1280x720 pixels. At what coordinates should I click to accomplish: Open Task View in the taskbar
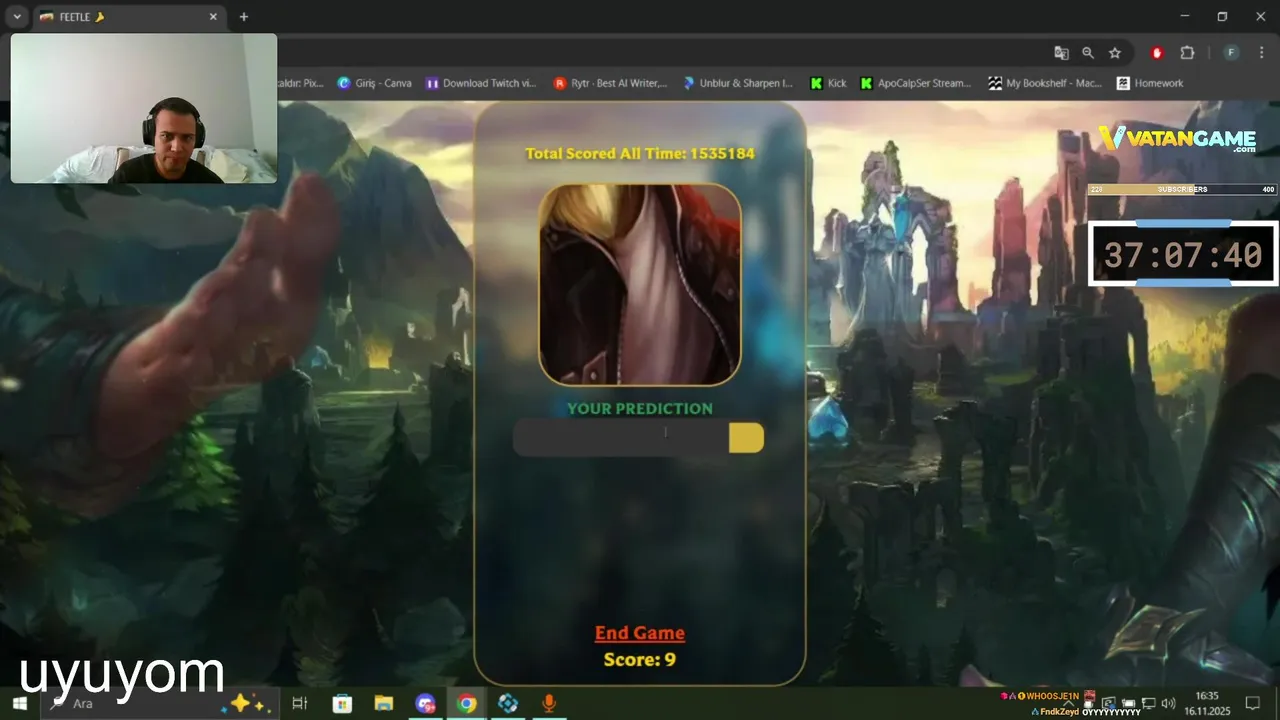[299, 704]
